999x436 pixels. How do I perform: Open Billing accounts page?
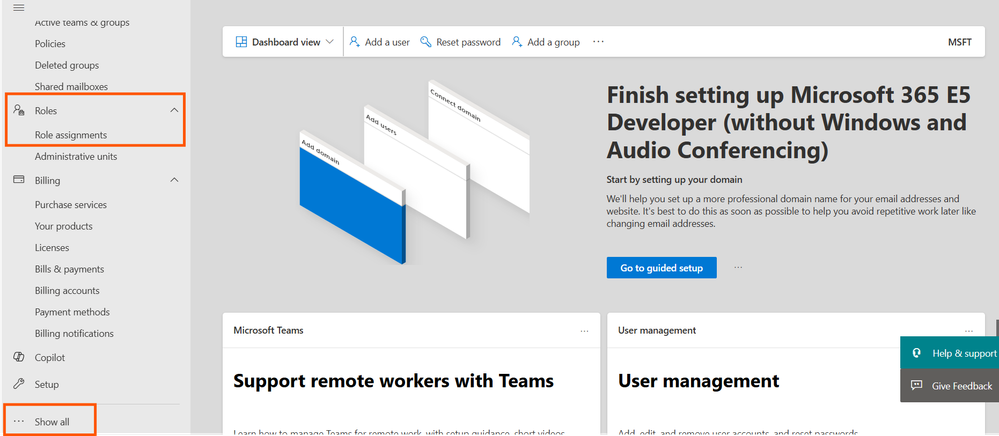(x=67, y=291)
